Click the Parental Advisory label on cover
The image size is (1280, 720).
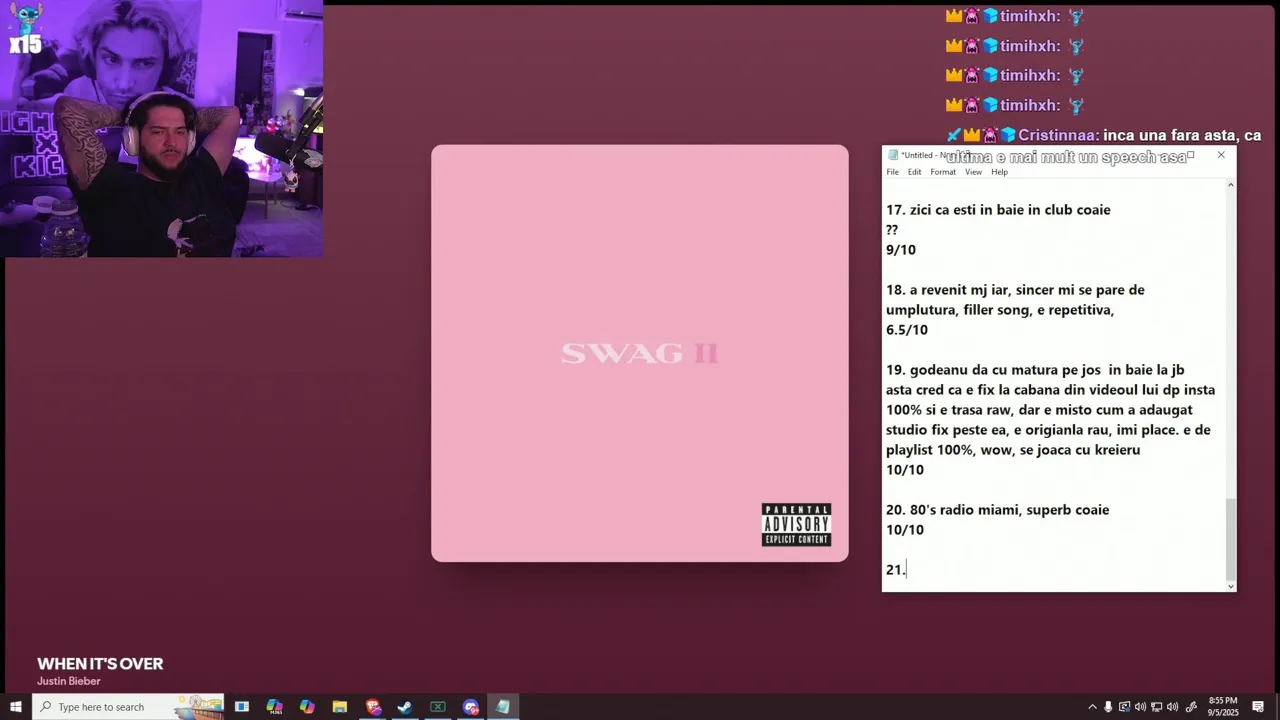pyautogui.click(x=796, y=525)
